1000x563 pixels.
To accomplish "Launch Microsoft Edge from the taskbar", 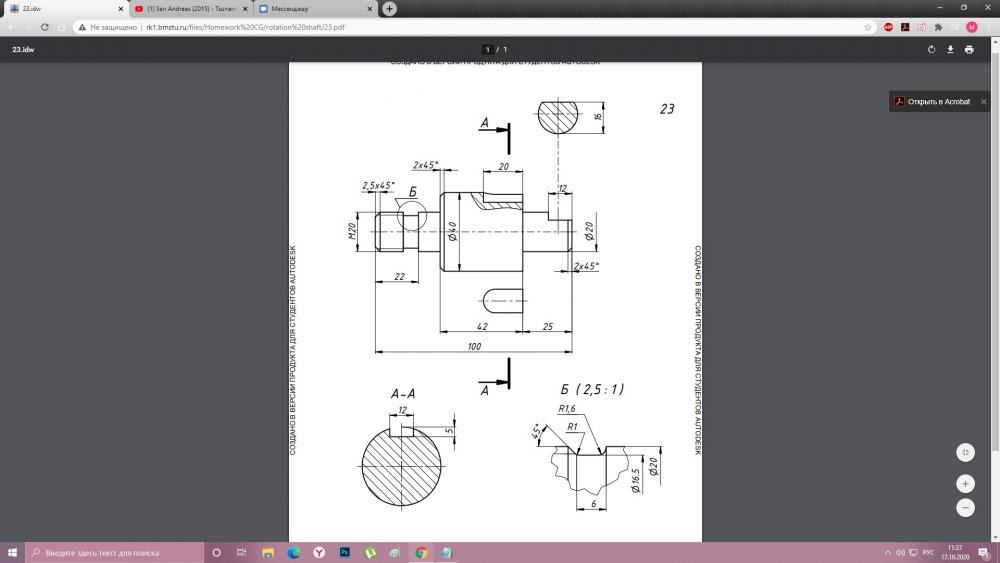I will (x=293, y=552).
